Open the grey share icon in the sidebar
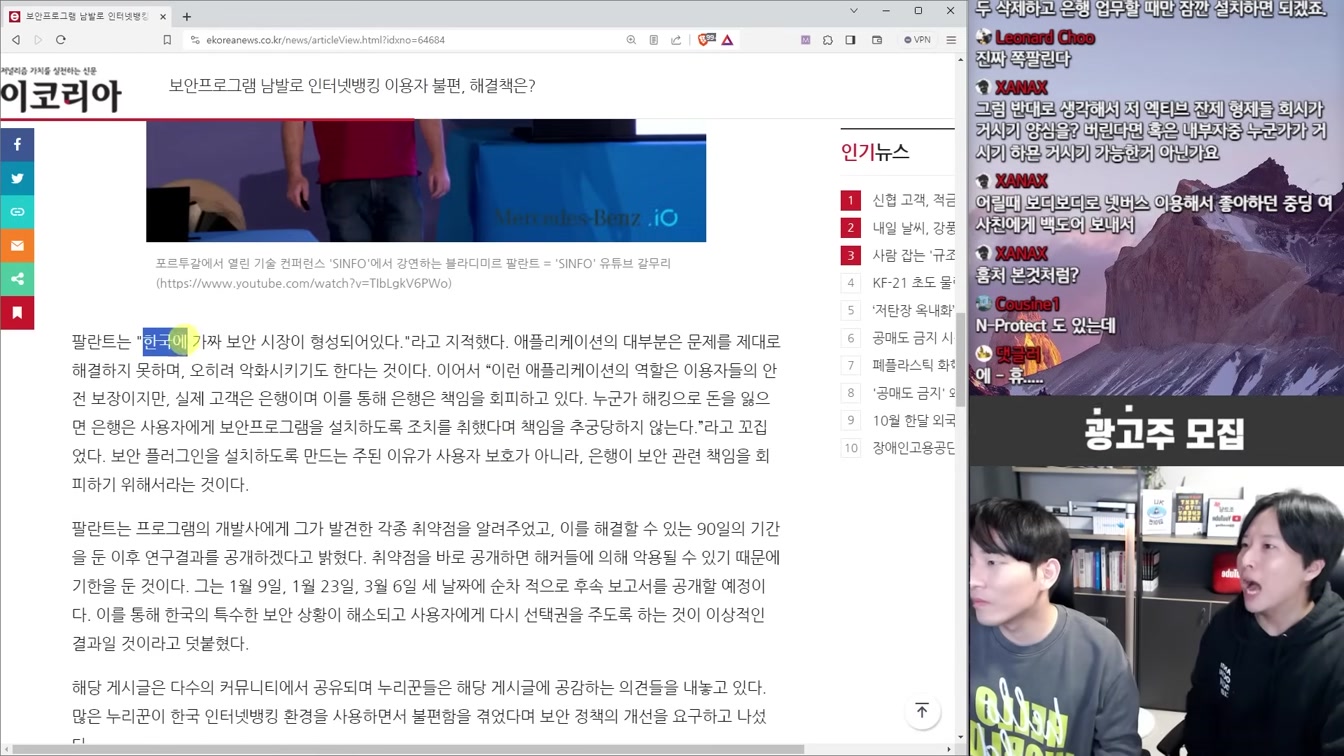 click(x=17, y=279)
